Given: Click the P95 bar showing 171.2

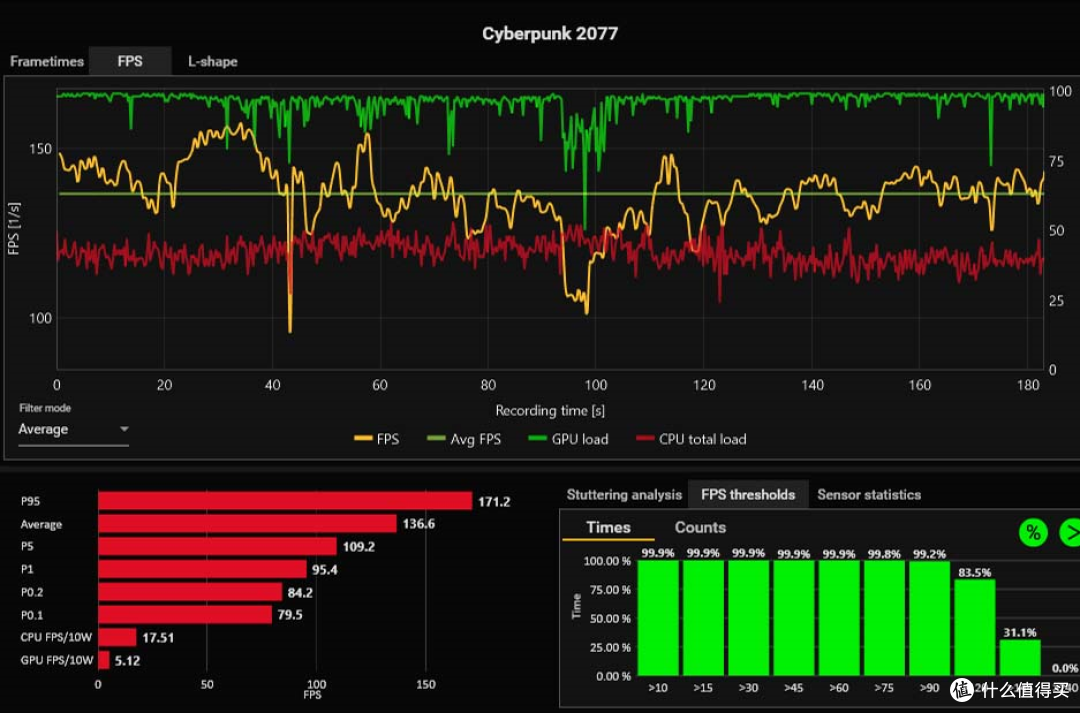Looking at the screenshot, I should (285, 501).
